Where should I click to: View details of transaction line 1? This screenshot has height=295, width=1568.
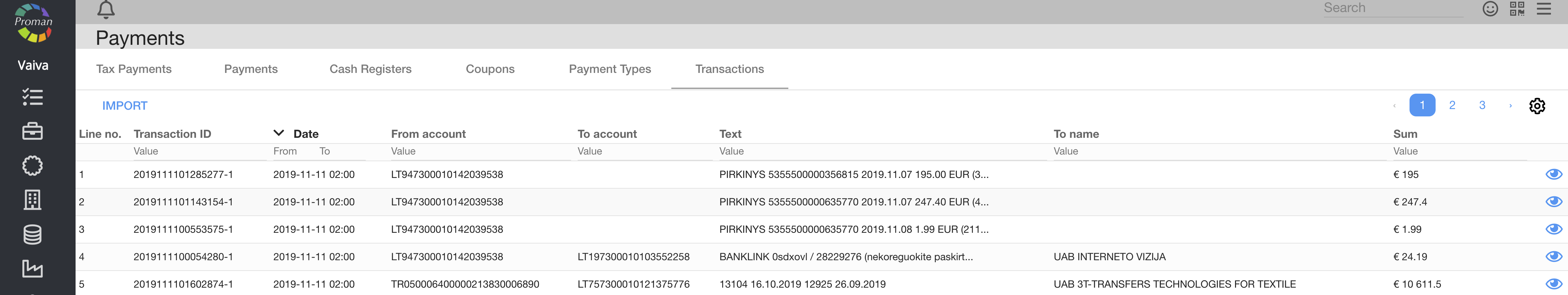[1553, 174]
